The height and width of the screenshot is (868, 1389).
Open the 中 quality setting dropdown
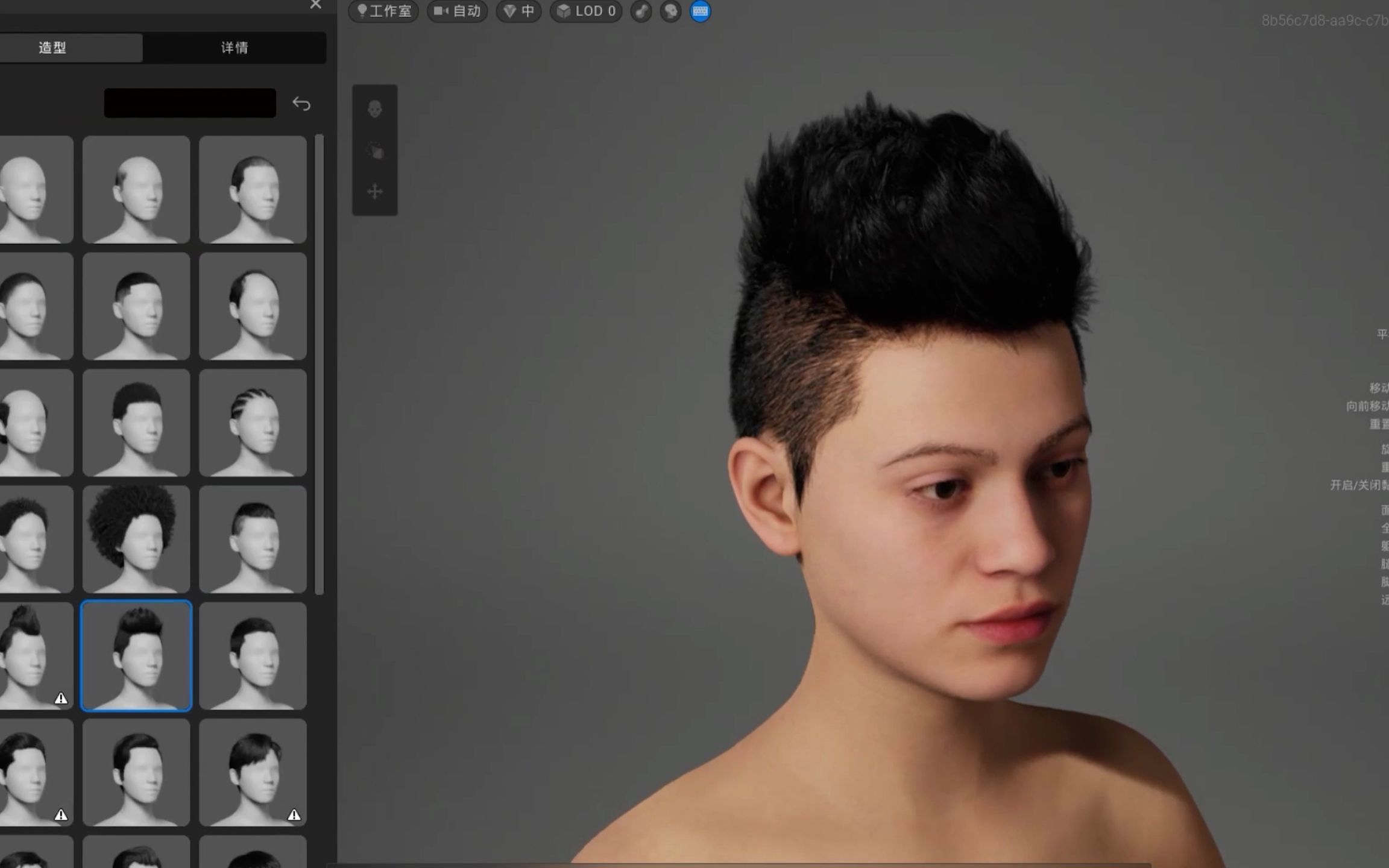pos(519,11)
